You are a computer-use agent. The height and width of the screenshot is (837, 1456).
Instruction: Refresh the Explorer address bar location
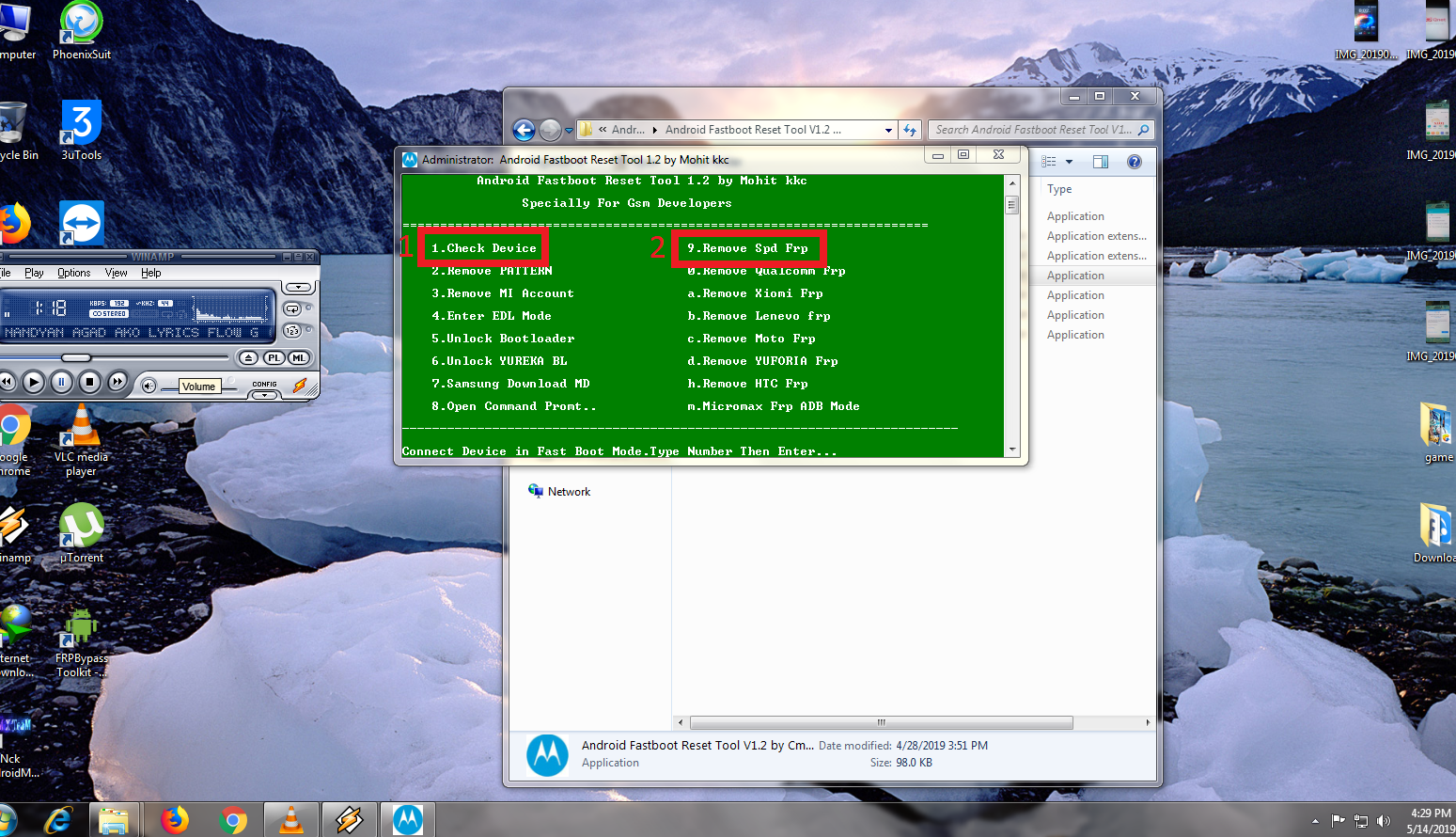(910, 130)
